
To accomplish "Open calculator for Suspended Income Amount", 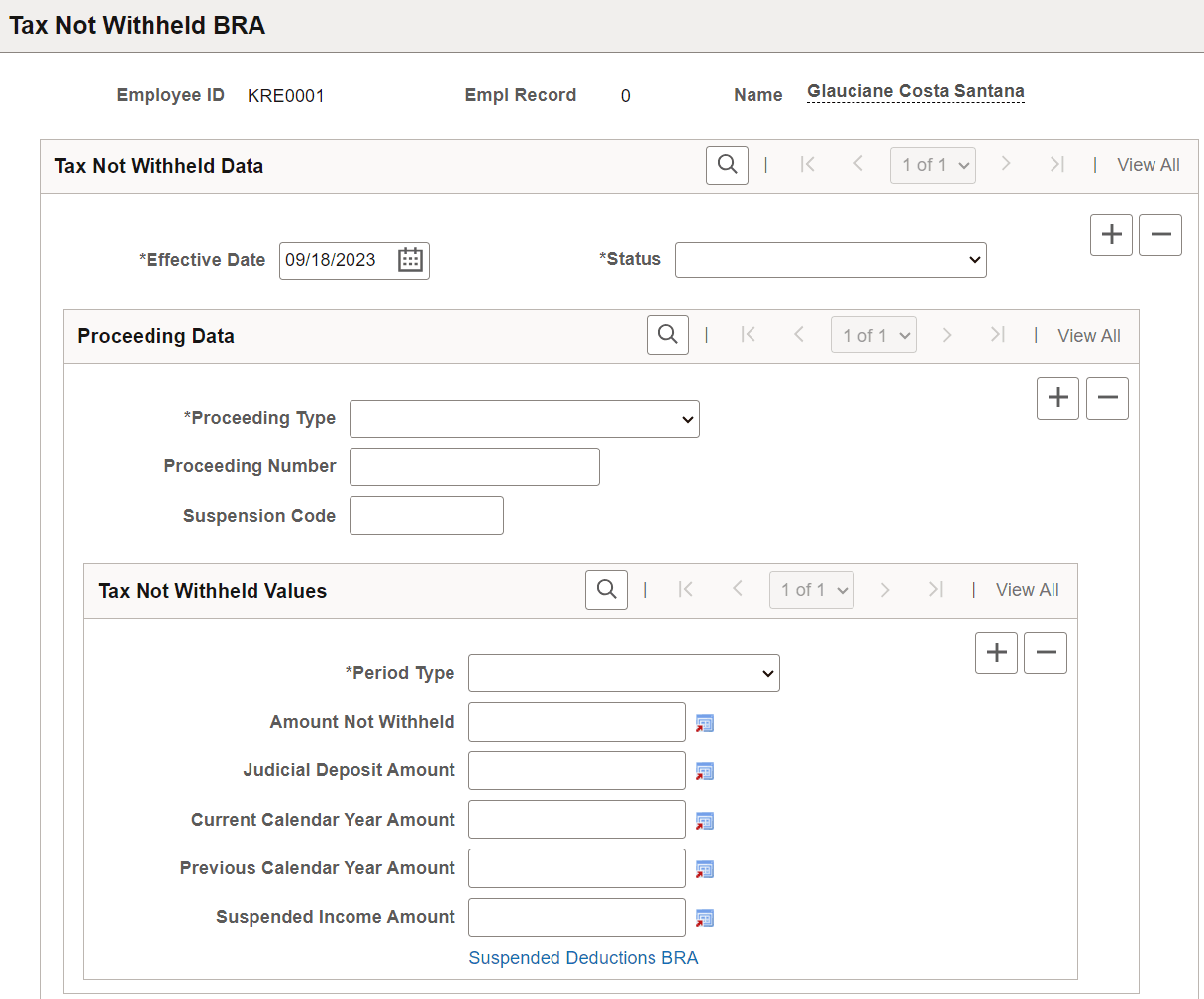I will click(x=705, y=918).
